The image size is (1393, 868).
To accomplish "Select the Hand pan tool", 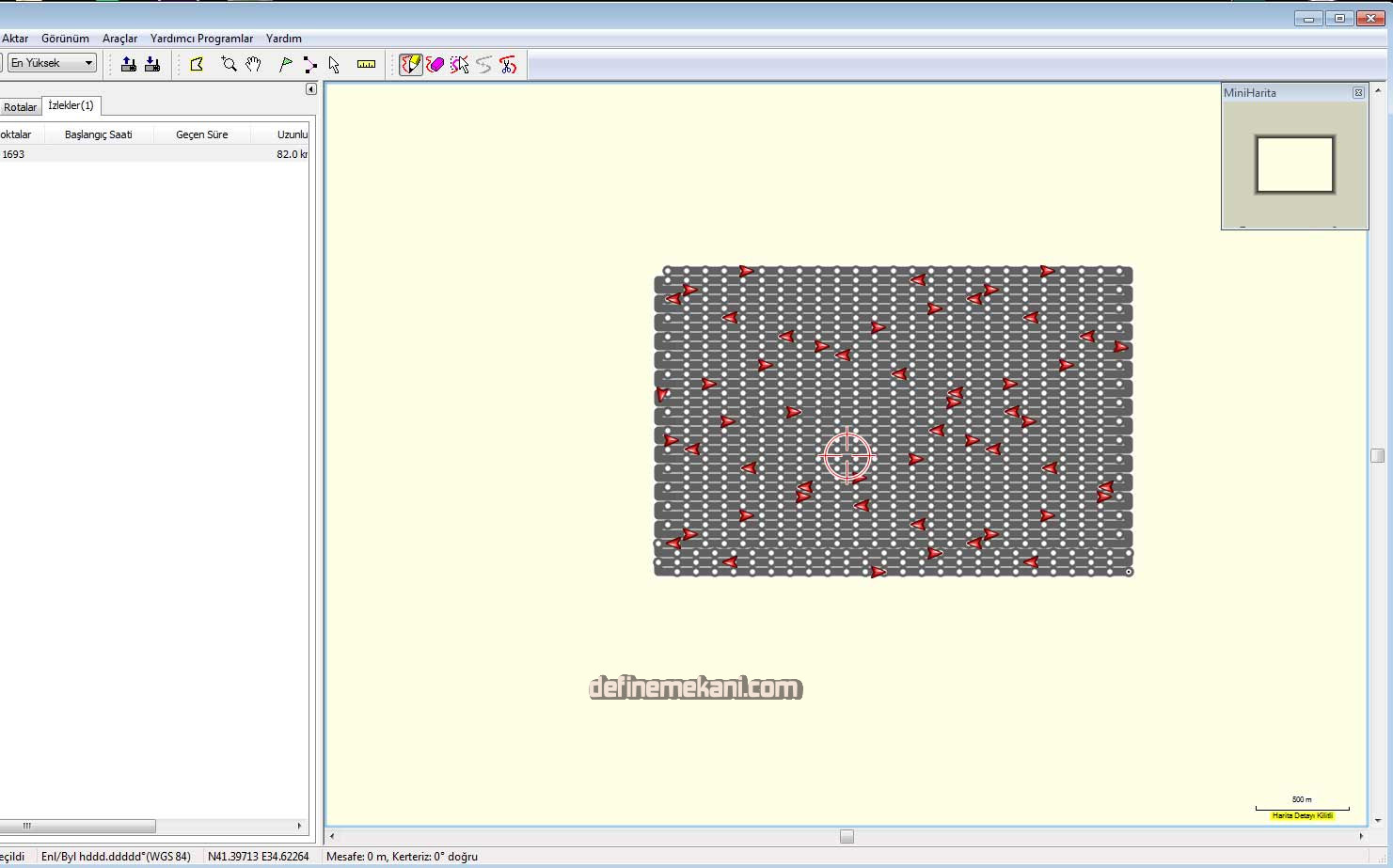I will [x=253, y=64].
